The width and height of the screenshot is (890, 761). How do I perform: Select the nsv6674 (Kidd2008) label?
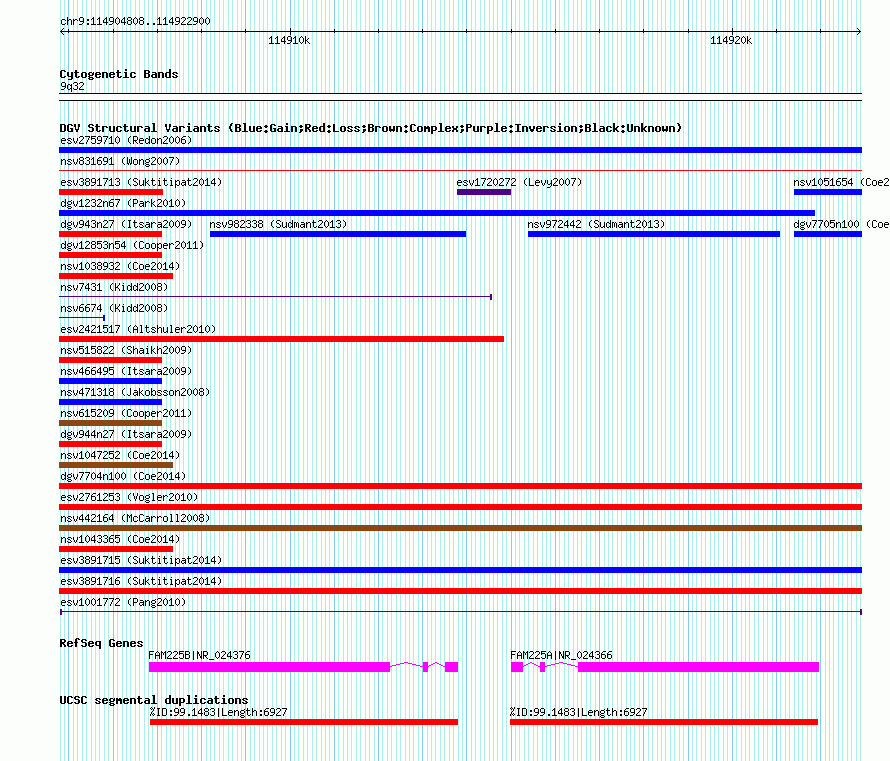[x=114, y=308]
